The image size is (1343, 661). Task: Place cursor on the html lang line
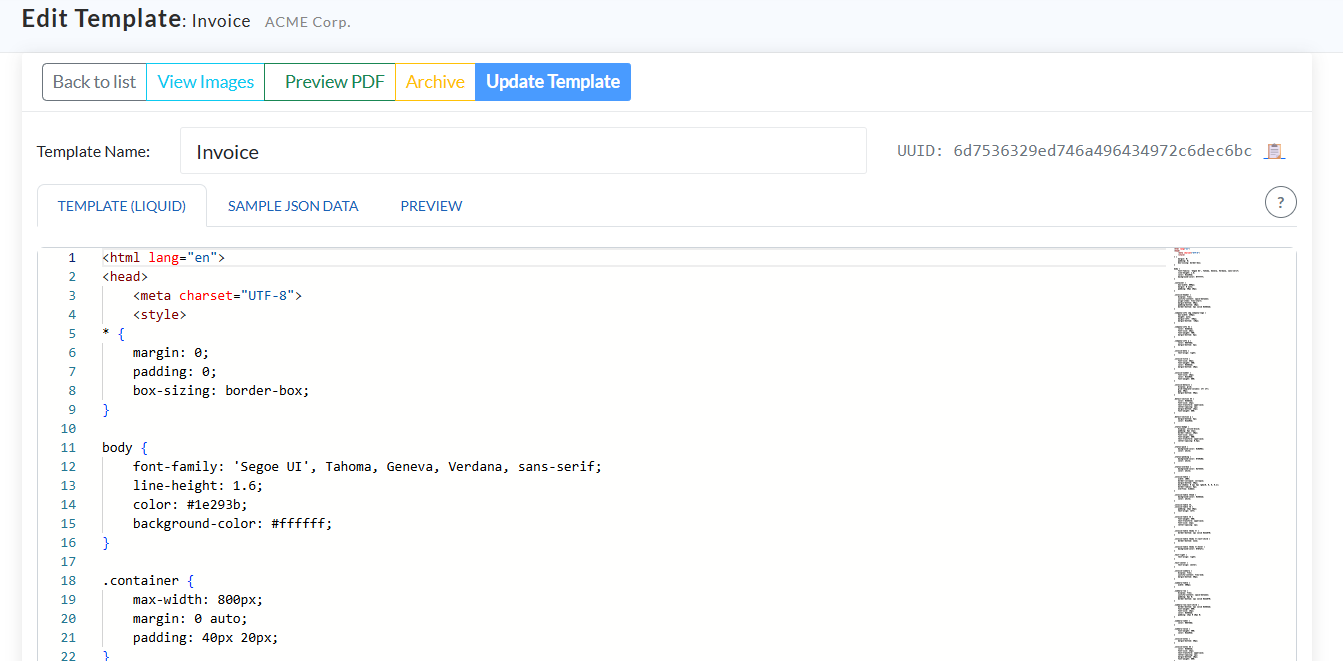163,258
